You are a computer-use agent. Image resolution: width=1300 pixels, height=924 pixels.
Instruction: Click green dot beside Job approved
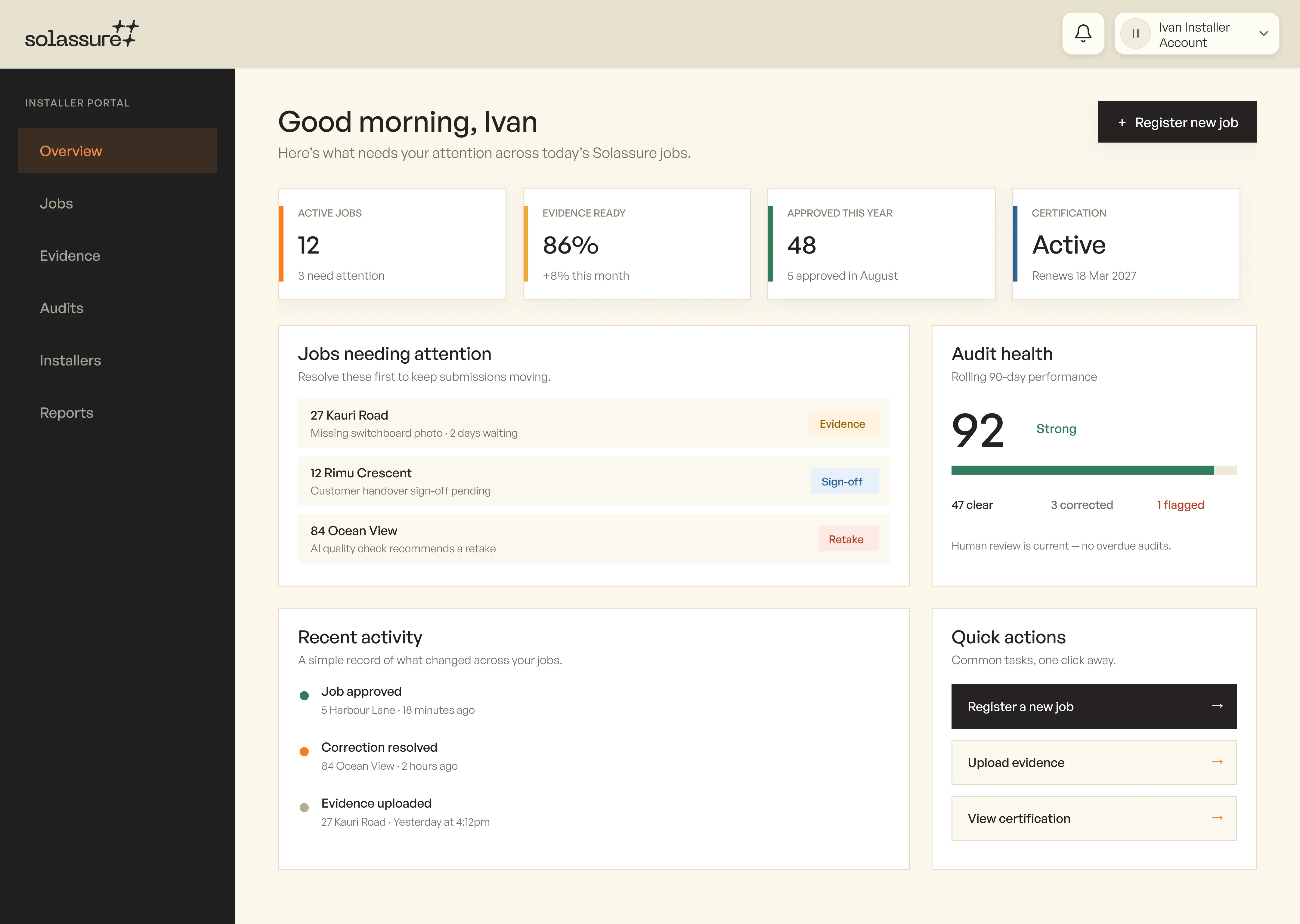tap(304, 695)
